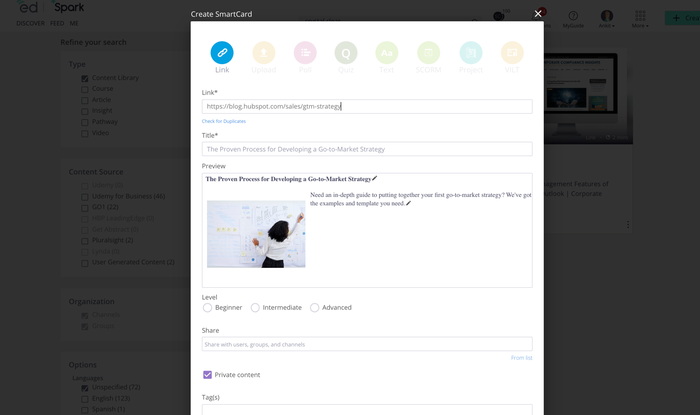Check the Video type filter
The height and width of the screenshot is (415, 700).
coord(85,133)
